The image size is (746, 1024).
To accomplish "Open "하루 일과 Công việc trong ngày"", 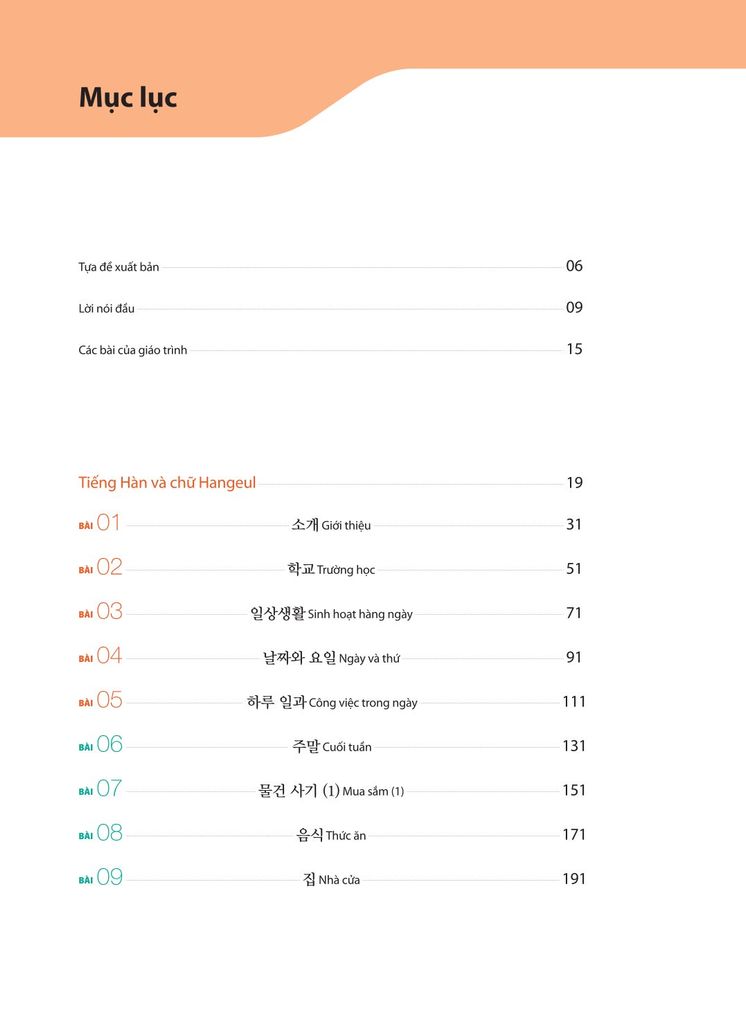I will click(332, 702).
